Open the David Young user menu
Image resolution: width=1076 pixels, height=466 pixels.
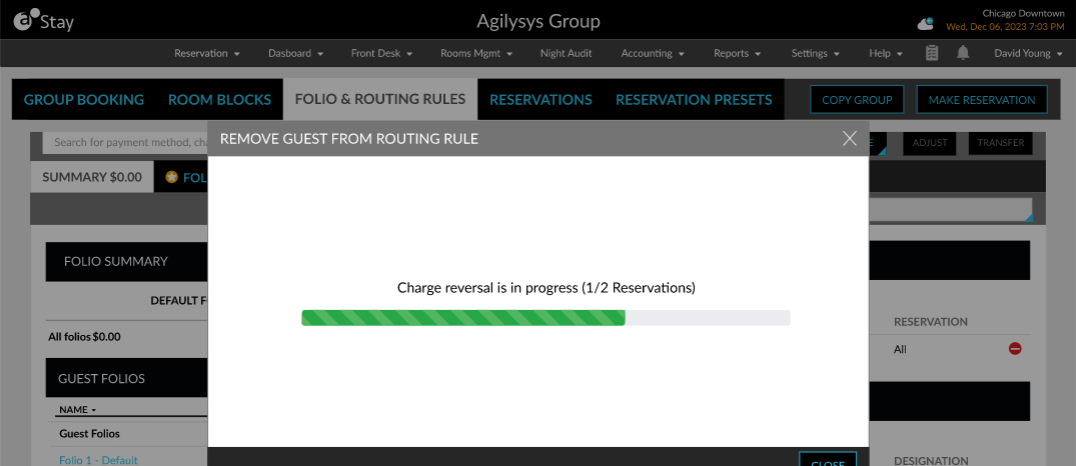point(1028,53)
